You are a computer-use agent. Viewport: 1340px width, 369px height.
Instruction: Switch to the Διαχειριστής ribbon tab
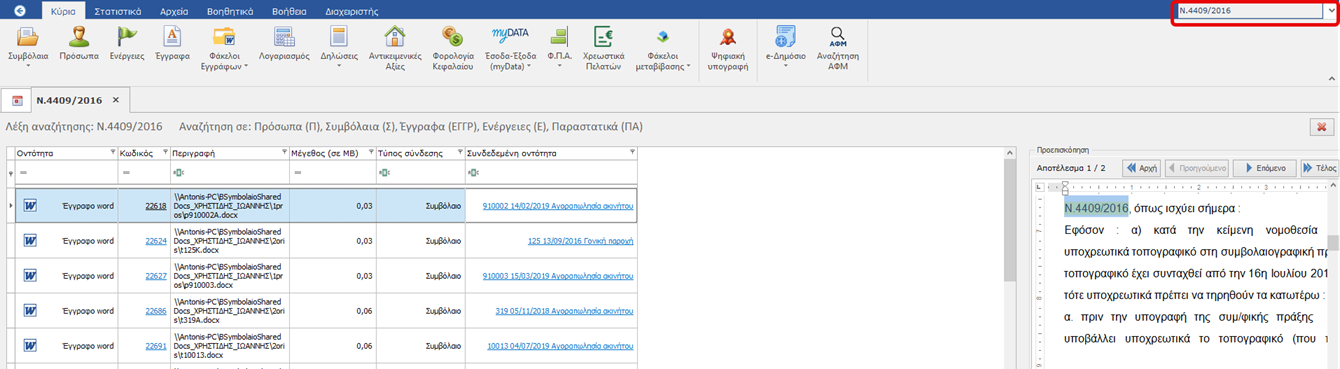click(351, 11)
